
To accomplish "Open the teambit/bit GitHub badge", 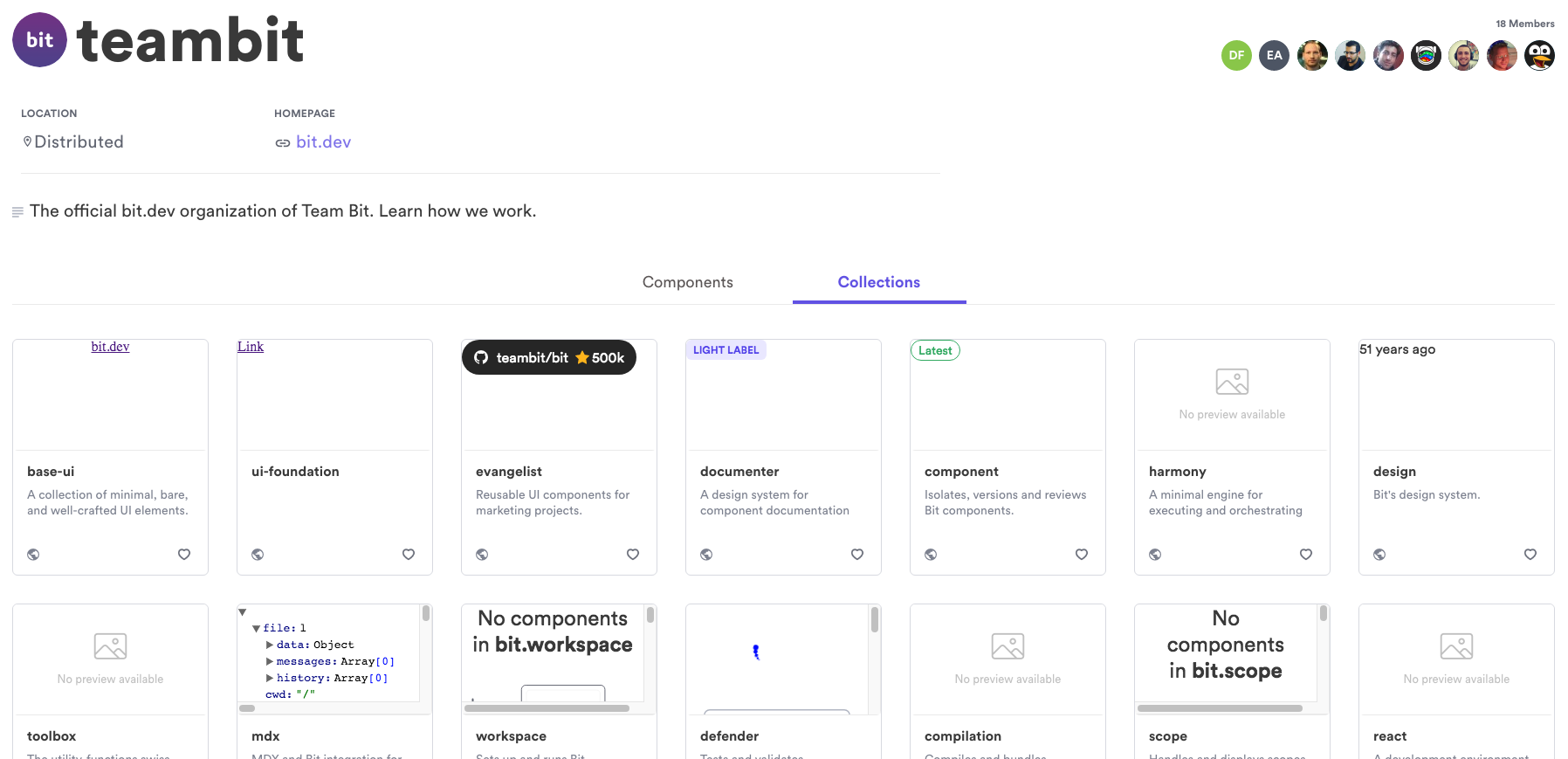I will [x=549, y=357].
